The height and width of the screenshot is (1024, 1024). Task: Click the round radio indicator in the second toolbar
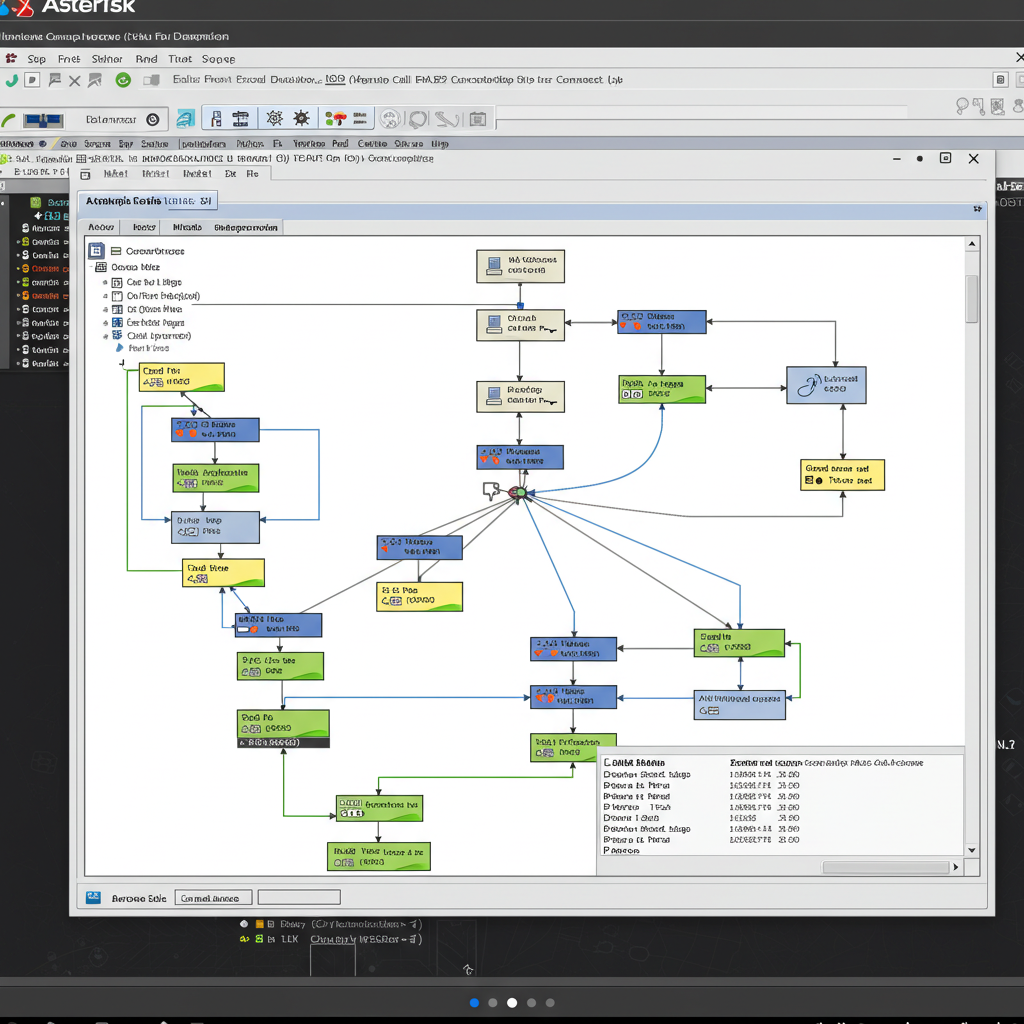153,119
